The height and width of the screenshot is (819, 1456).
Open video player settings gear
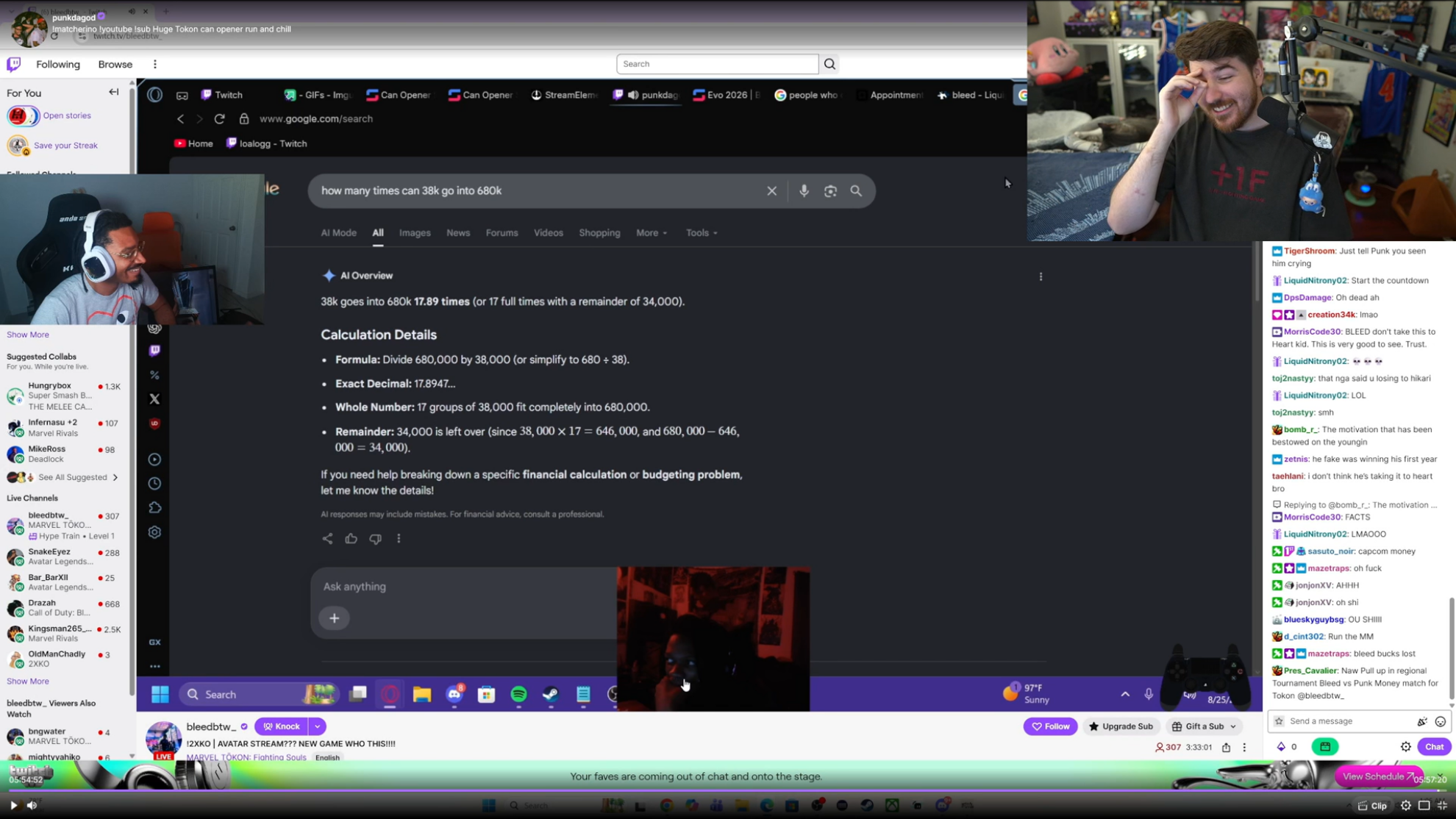click(x=1406, y=806)
